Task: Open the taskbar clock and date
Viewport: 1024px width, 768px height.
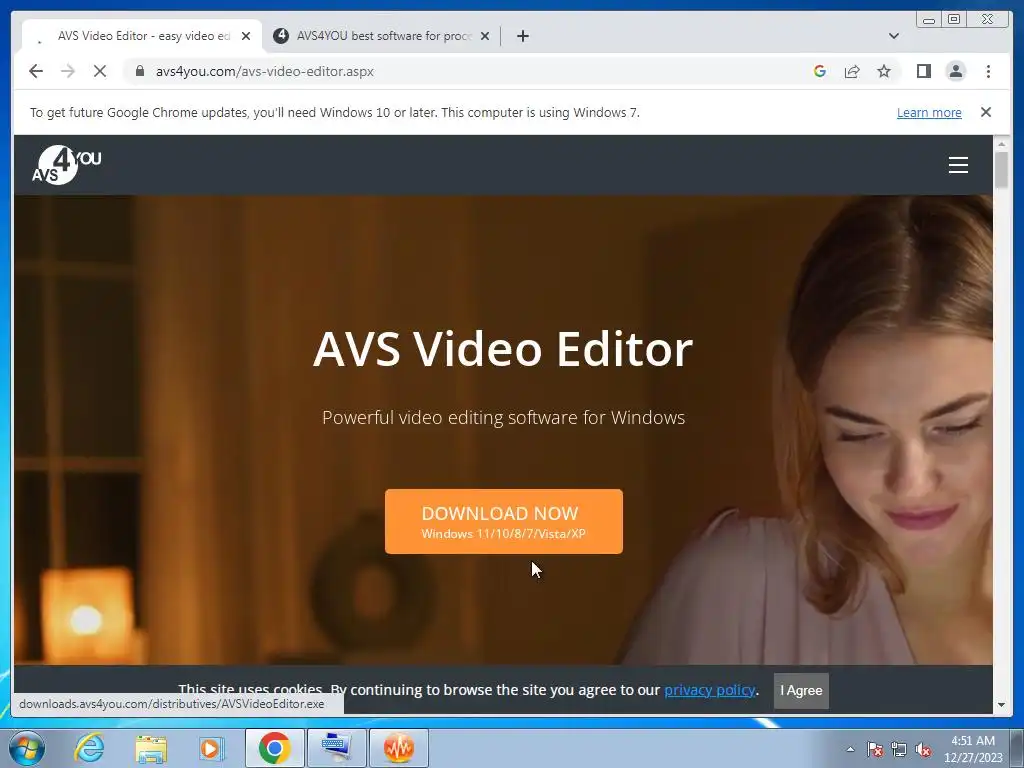Action: [972, 749]
